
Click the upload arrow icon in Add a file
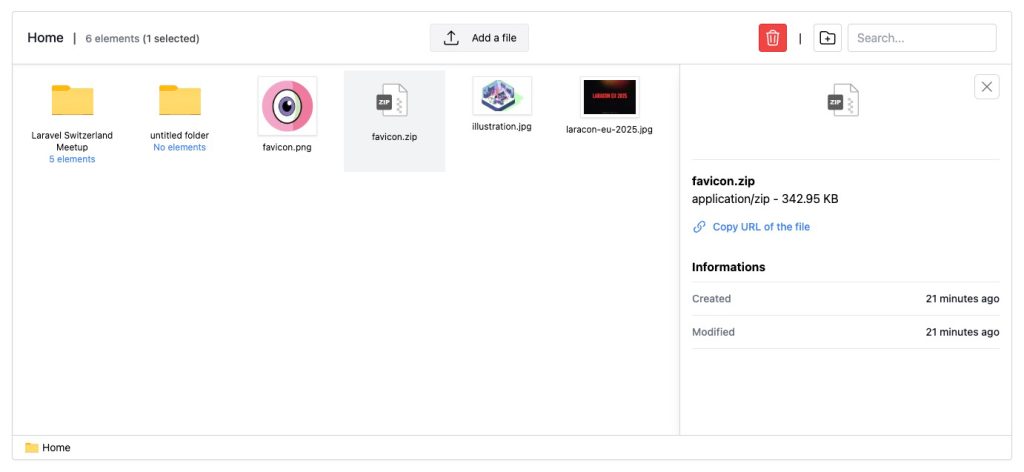[x=451, y=38]
